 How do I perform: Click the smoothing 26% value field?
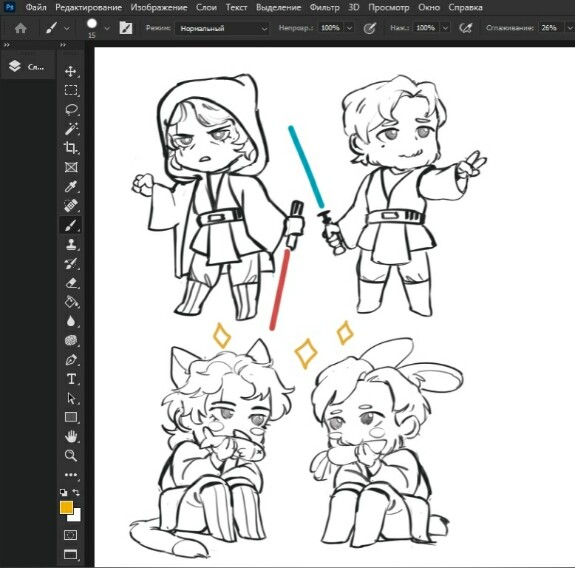pyautogui.click(x=550, y=28)
